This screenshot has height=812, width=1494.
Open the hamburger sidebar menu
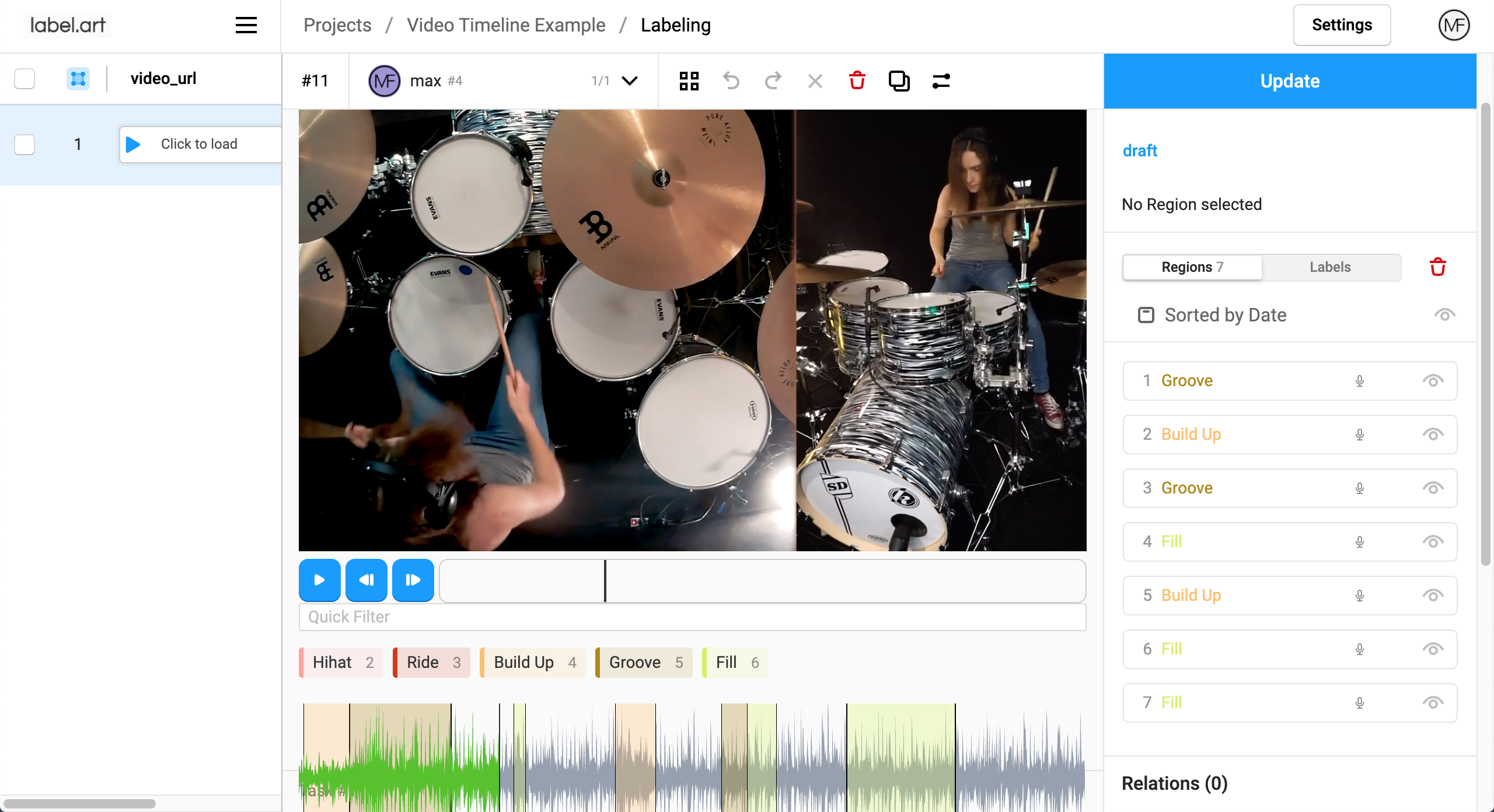point(246,25)
